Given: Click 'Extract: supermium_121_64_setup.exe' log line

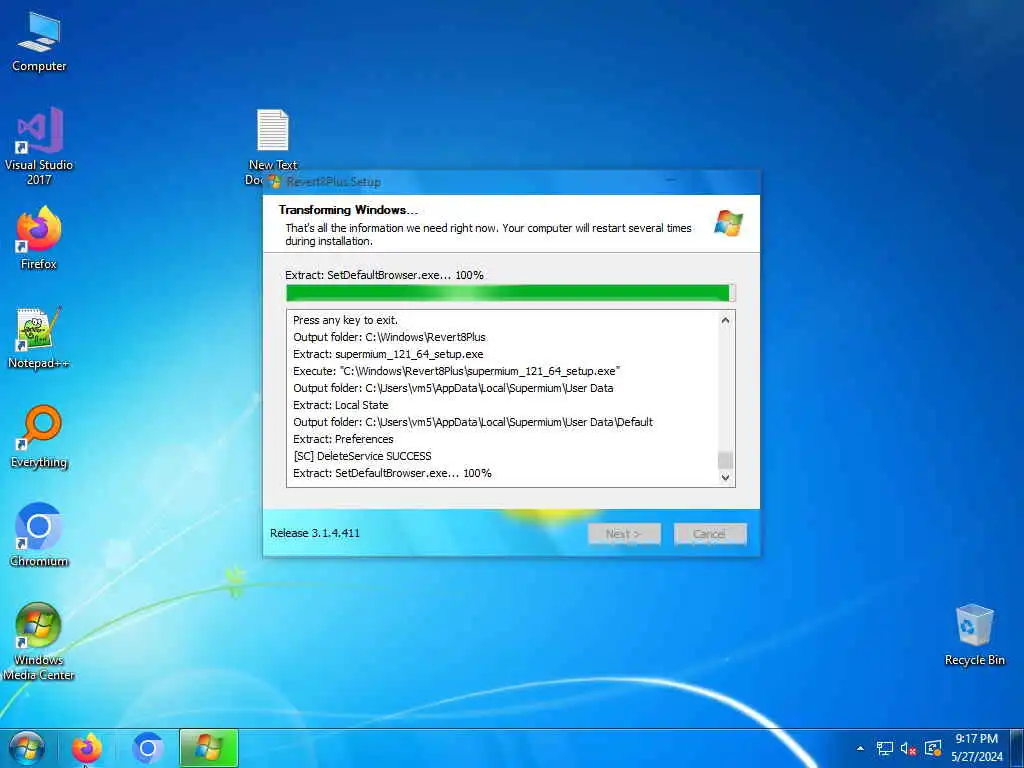Looking at the screenshot, I should 388,354.
